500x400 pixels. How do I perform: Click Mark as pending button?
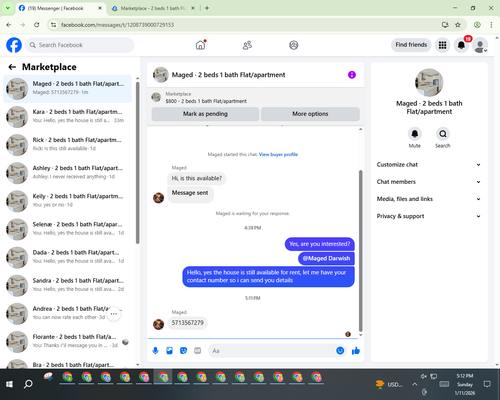coord(205,114)
